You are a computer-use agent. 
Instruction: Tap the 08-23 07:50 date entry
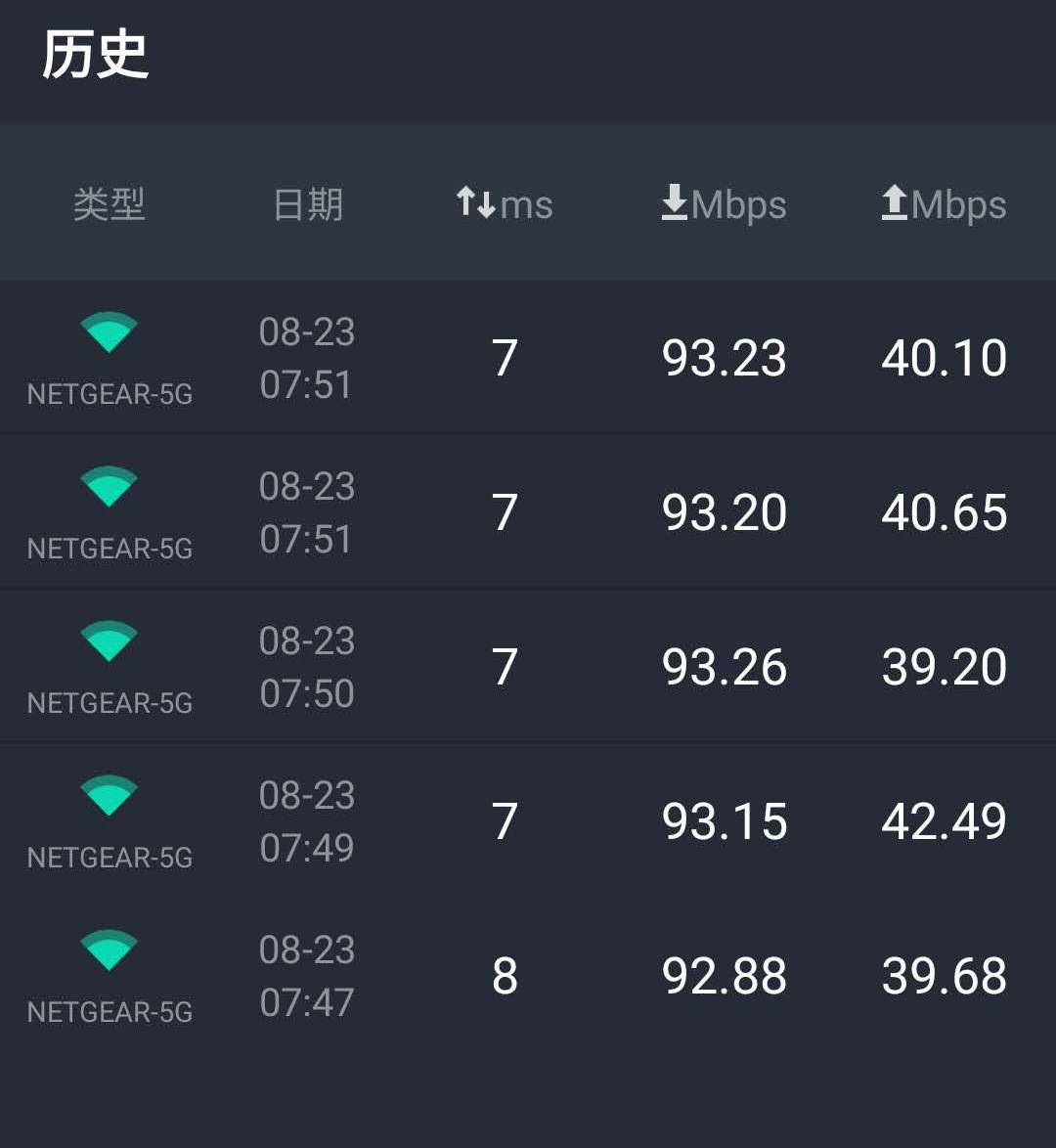pyautogui.click(x=307, y=667)
